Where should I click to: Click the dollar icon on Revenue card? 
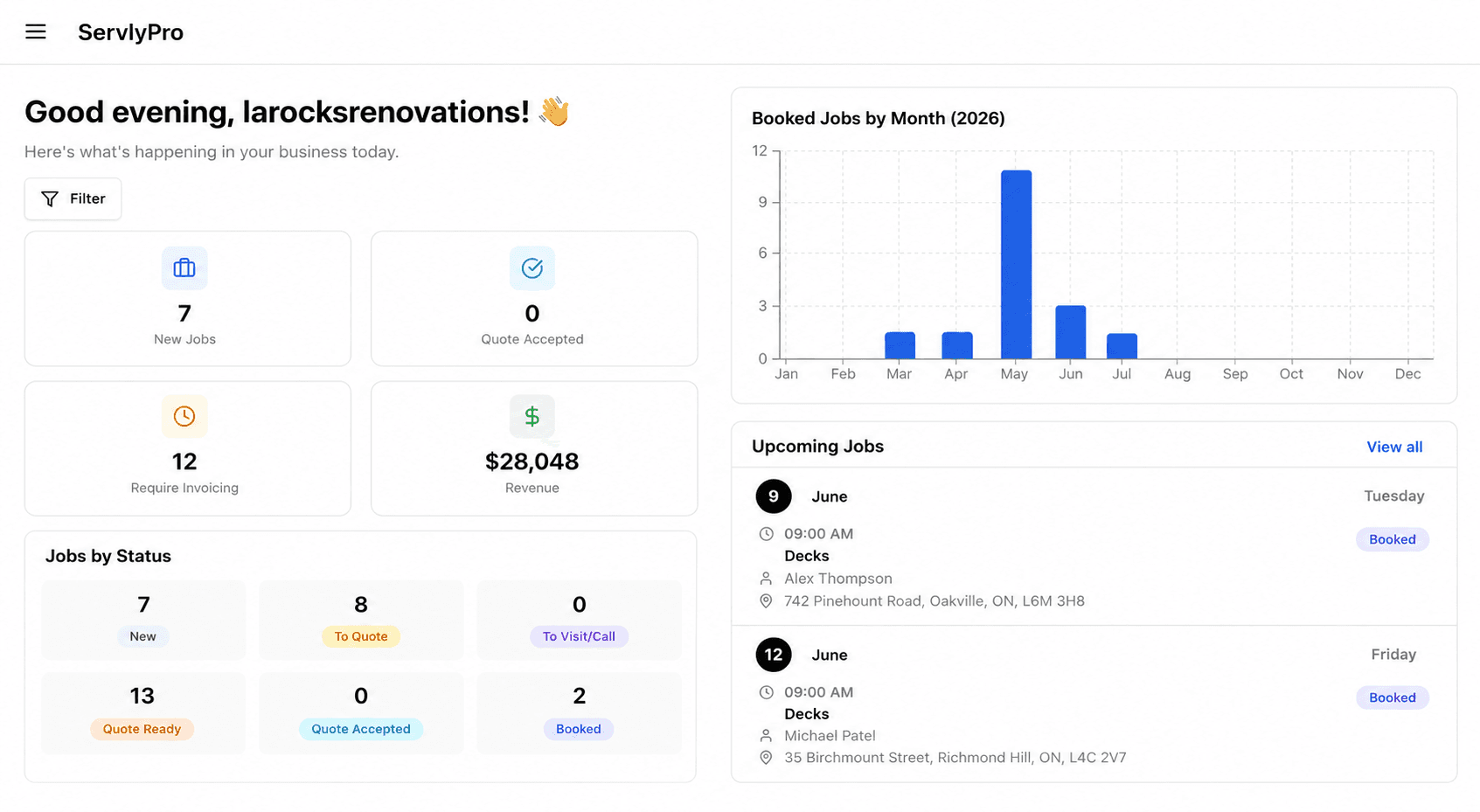tap(532, 416)
